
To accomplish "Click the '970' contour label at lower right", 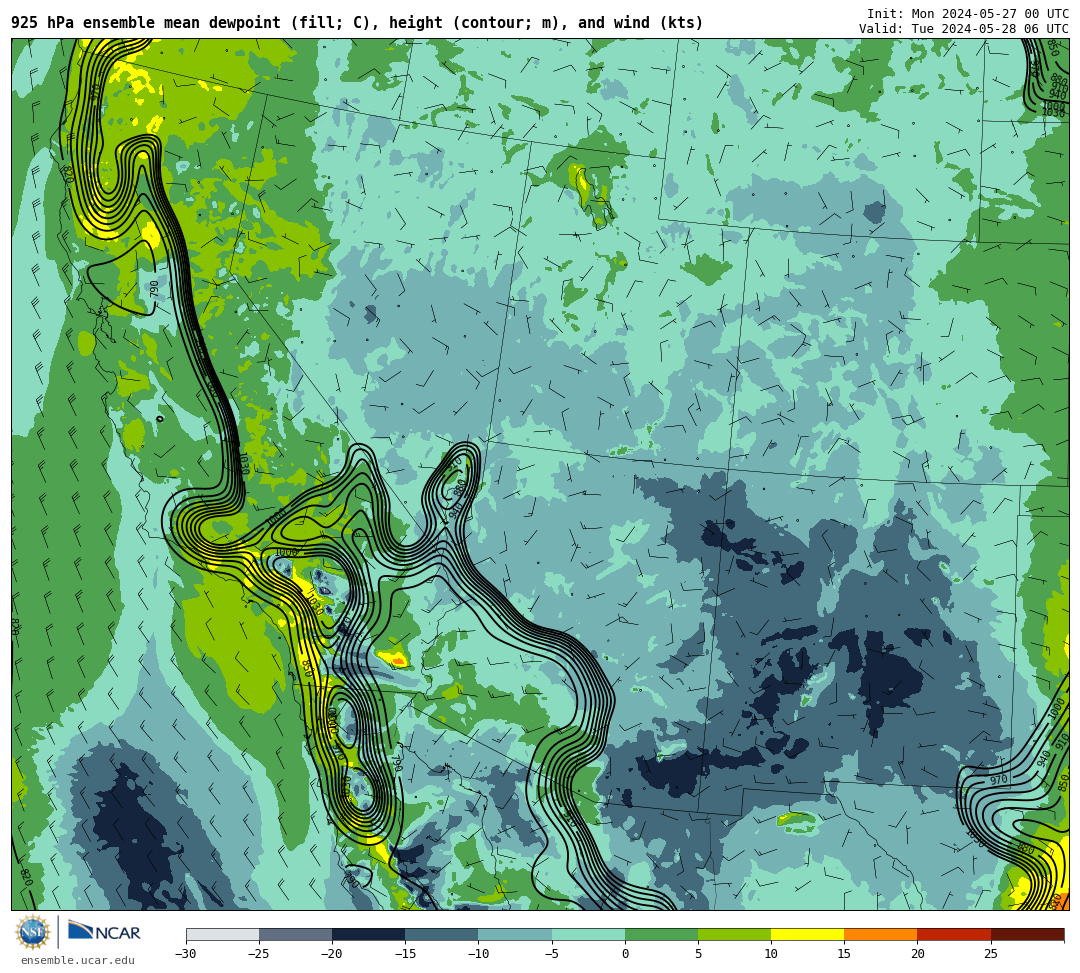I will click(999, 779).
